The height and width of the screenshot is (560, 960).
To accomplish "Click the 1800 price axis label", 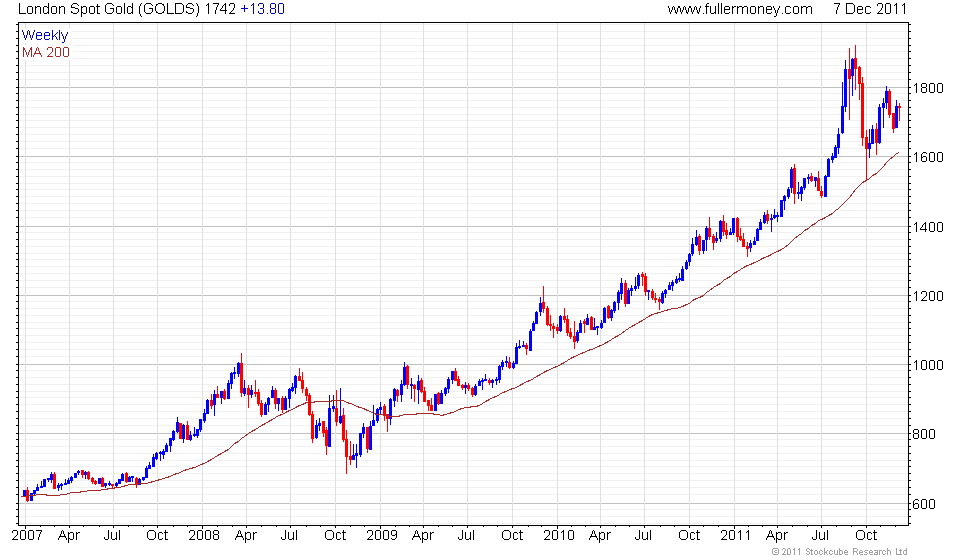I will (928, 88).
